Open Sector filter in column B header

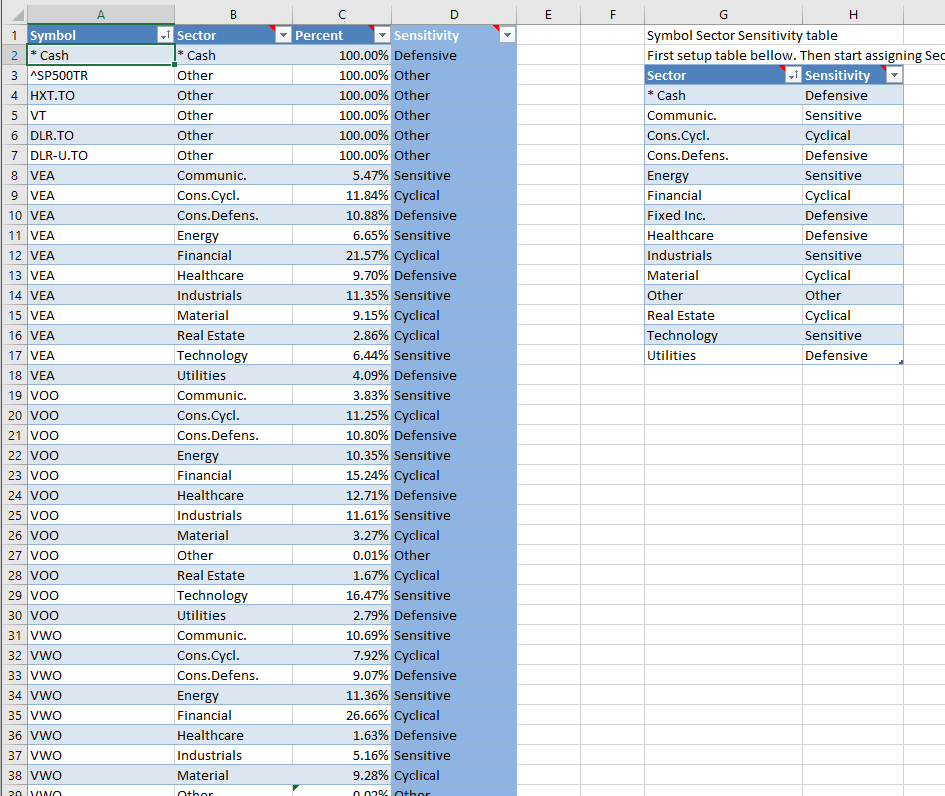(283, 35)
